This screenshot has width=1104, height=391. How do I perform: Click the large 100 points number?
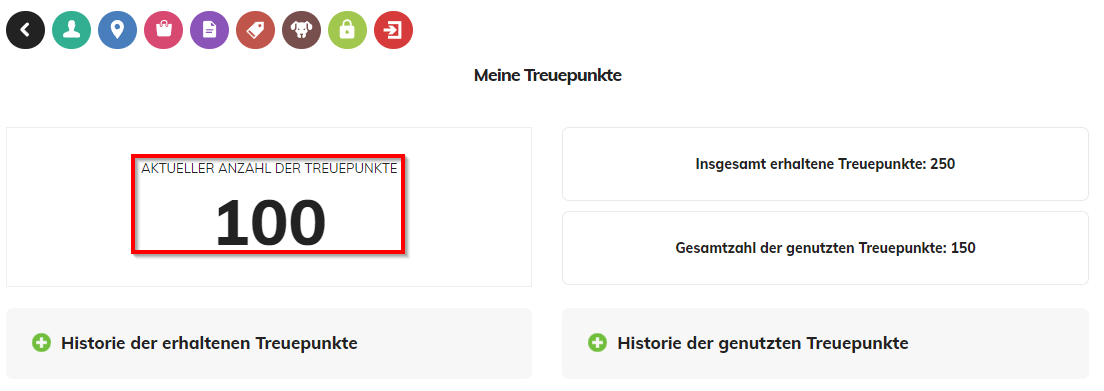pyautogui.click(x=270, y=223)
